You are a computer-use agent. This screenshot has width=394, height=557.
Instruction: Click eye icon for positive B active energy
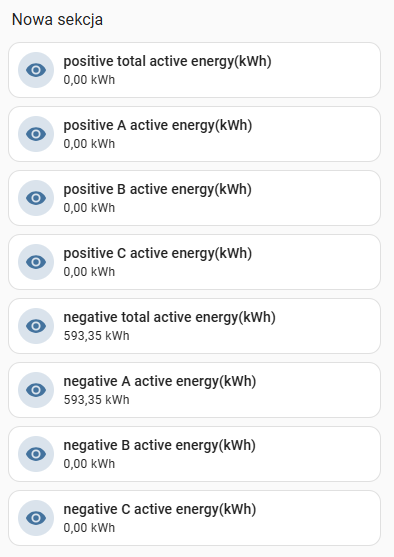(36, 198)
